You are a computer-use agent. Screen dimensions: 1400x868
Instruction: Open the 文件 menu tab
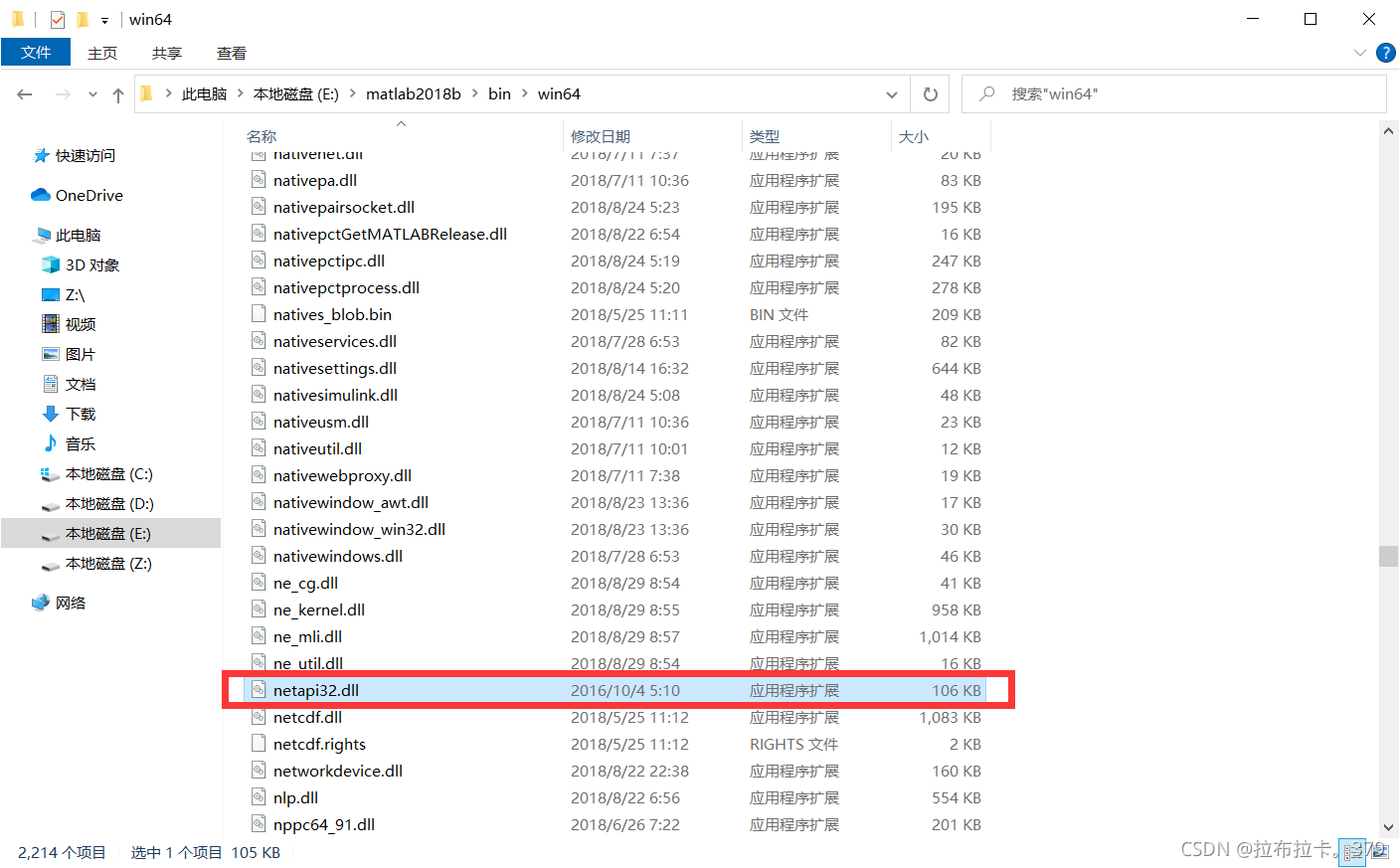click(x=36, y=52)
